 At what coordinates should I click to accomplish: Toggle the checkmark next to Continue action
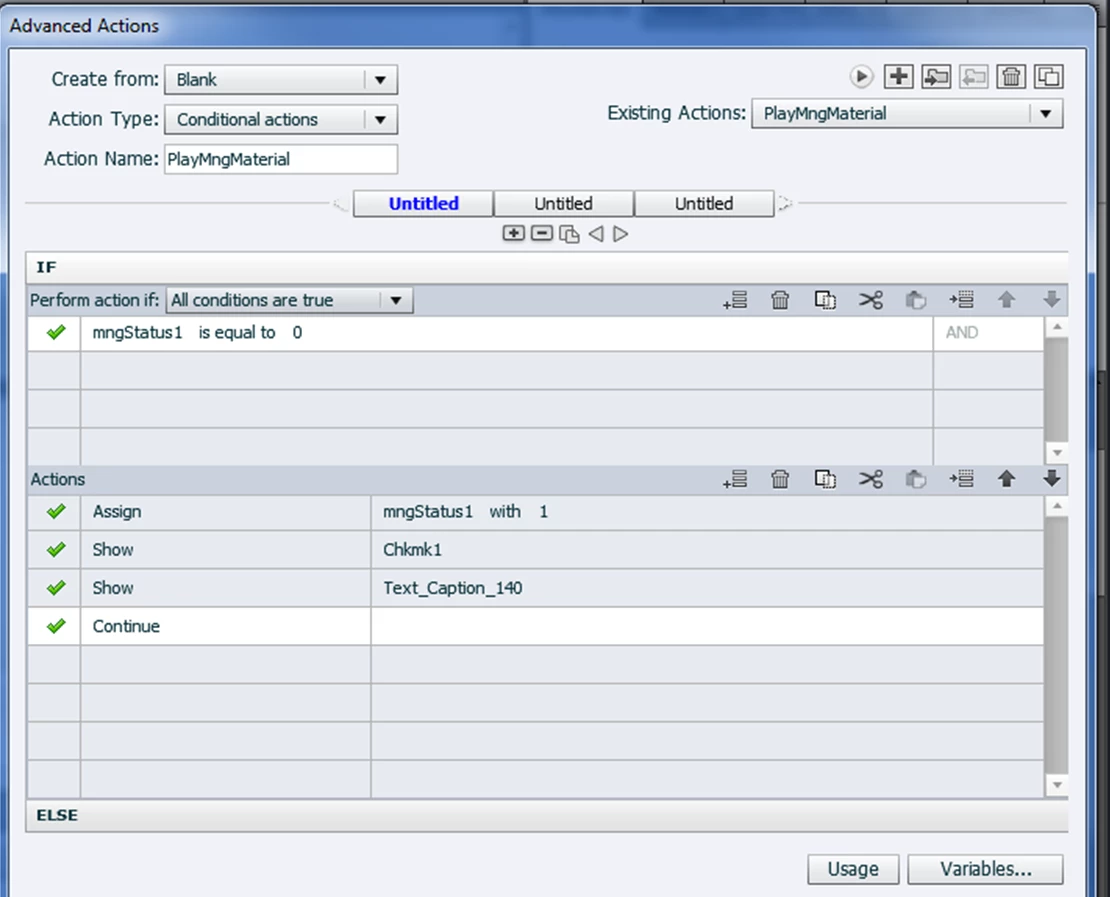pos(56,626)
